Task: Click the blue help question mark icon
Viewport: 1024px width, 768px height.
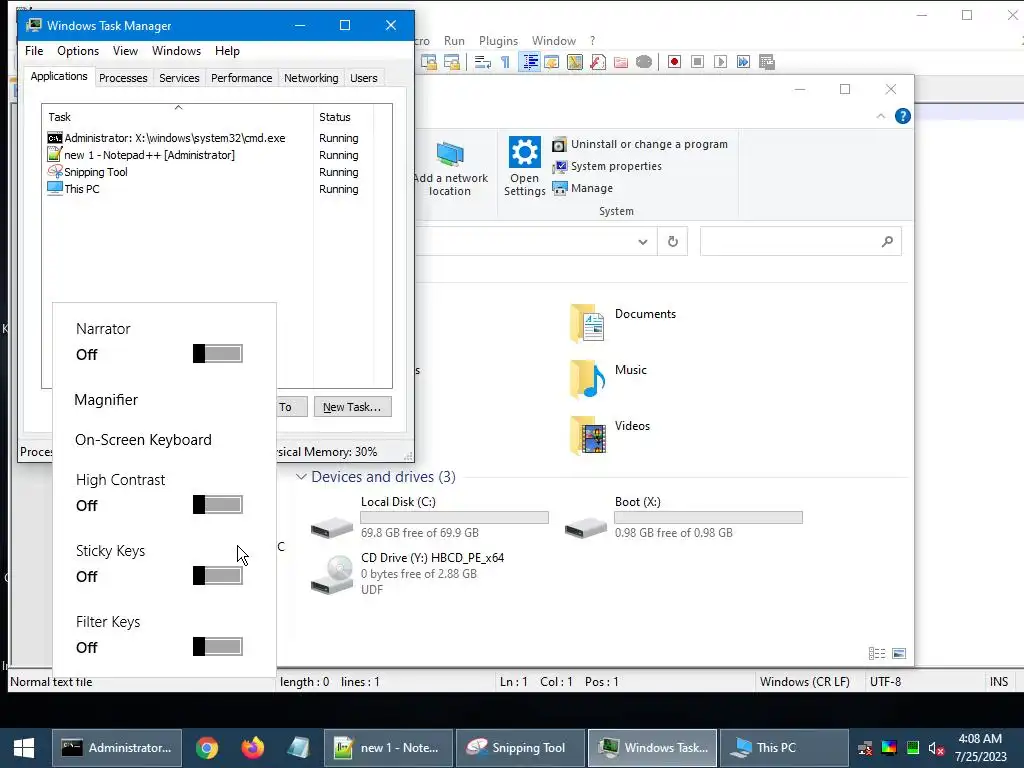Action: point(903,116)
